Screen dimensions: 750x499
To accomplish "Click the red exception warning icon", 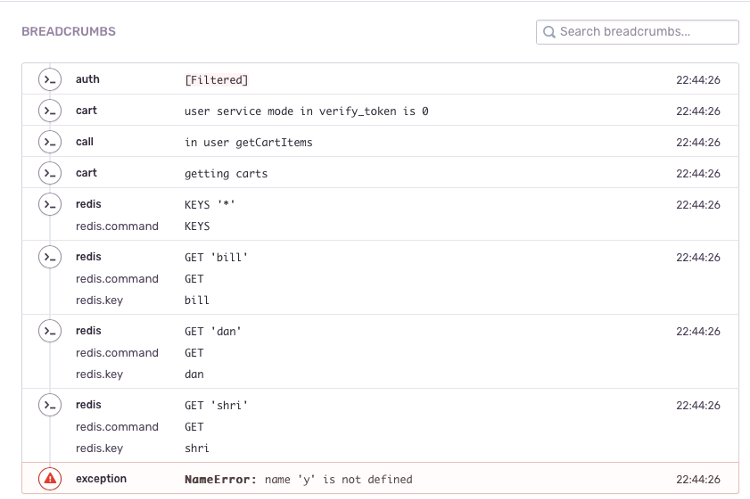I will point(49,479).
